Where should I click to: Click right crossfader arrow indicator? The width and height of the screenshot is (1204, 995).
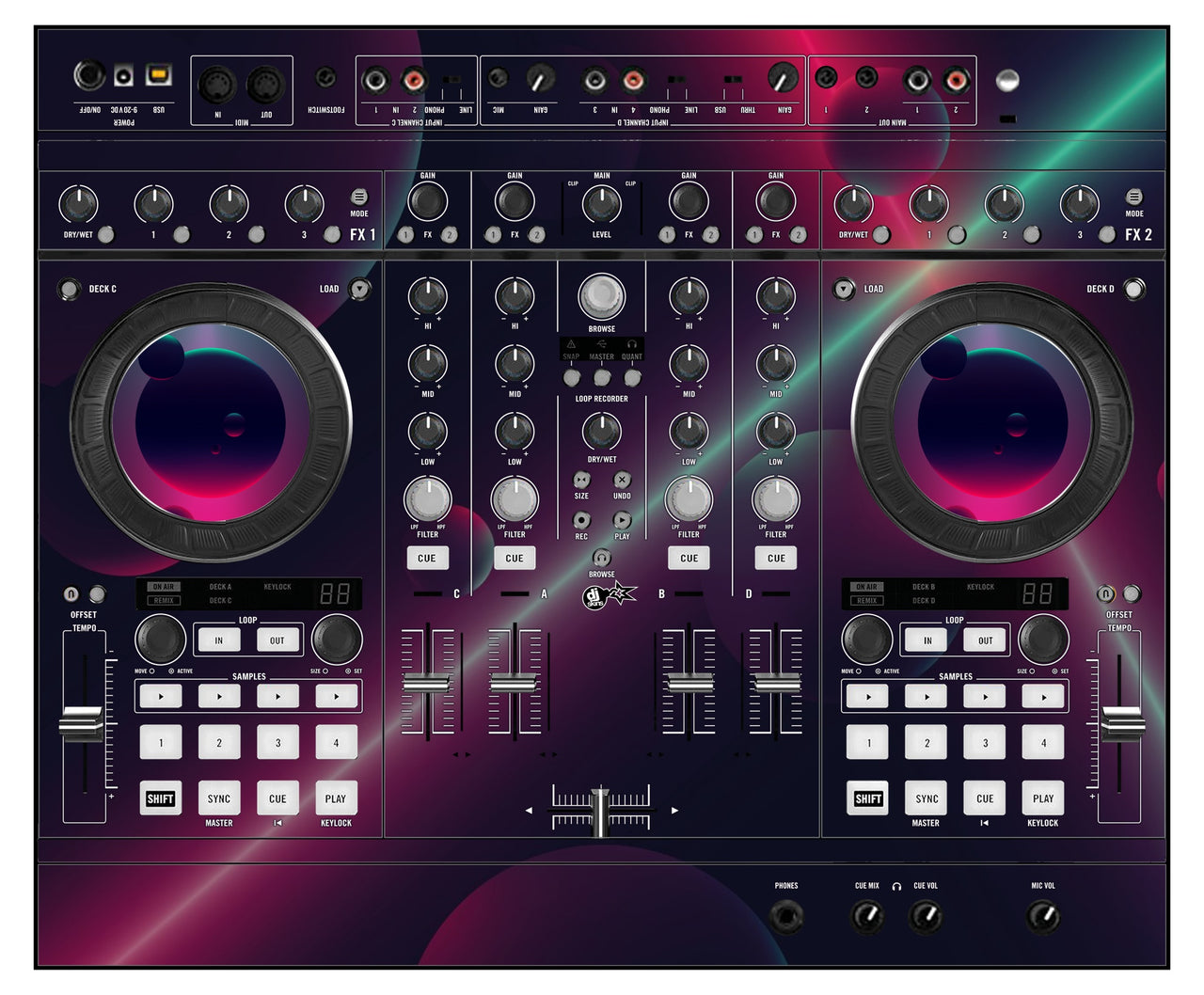[674, 810]
